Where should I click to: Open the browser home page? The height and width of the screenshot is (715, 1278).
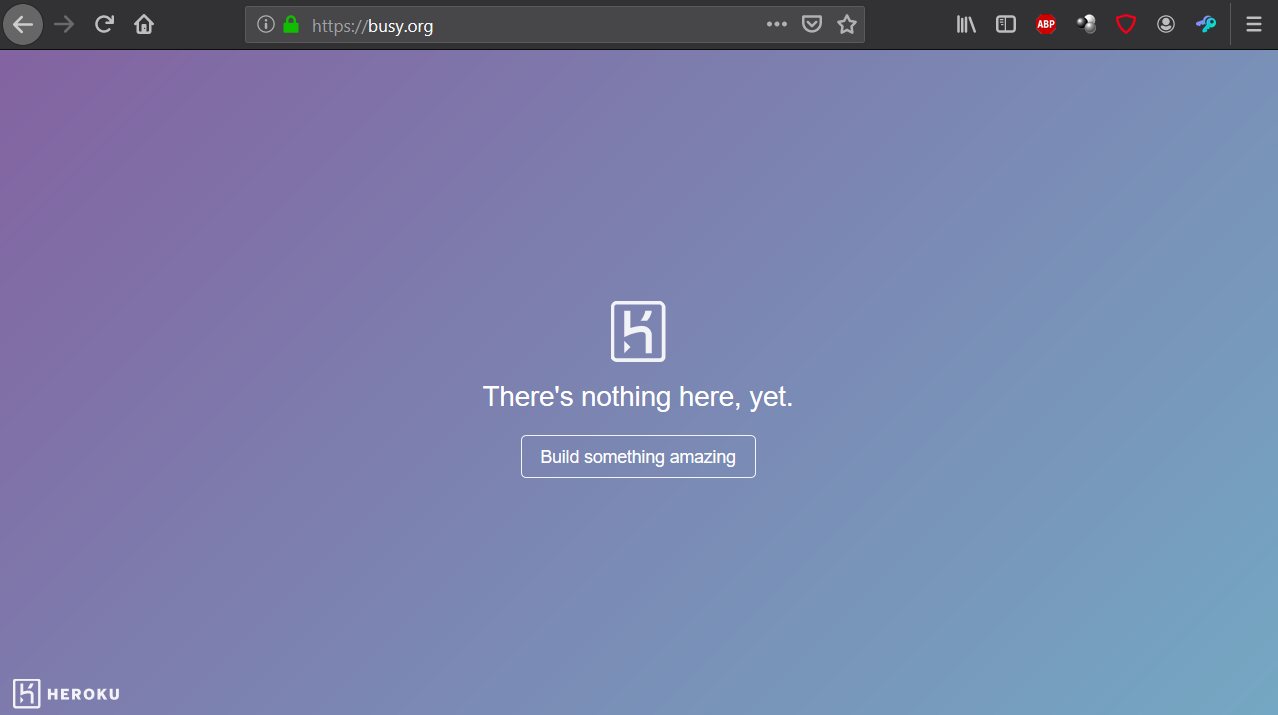pos(144,24)
